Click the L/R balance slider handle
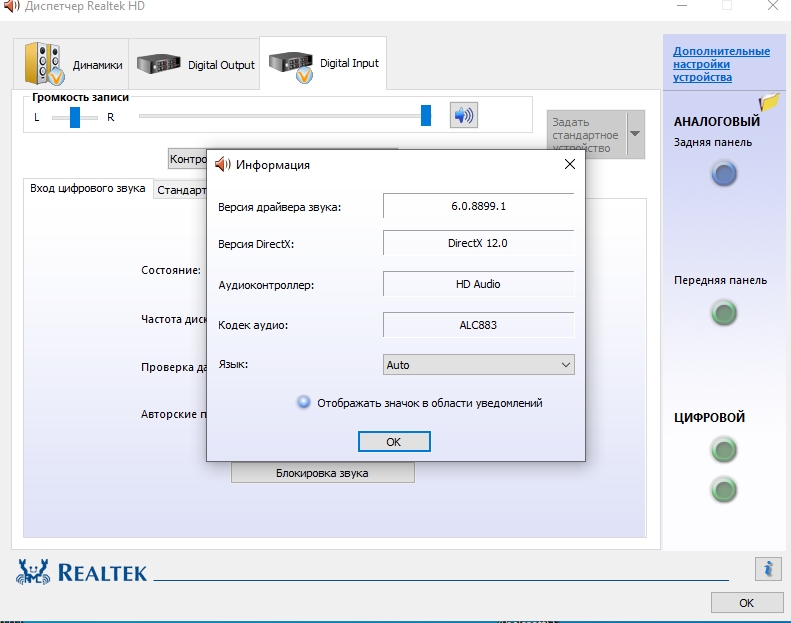791x623 pixels. click(75, 117)
